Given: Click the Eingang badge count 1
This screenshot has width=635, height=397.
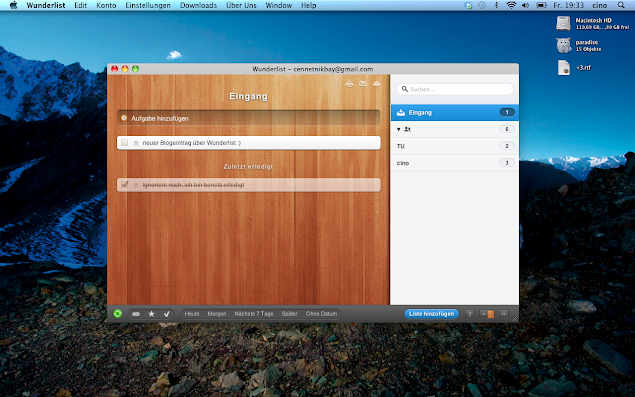Looking at the screenshot, I should pyautogui.click(x=507, y=112).
